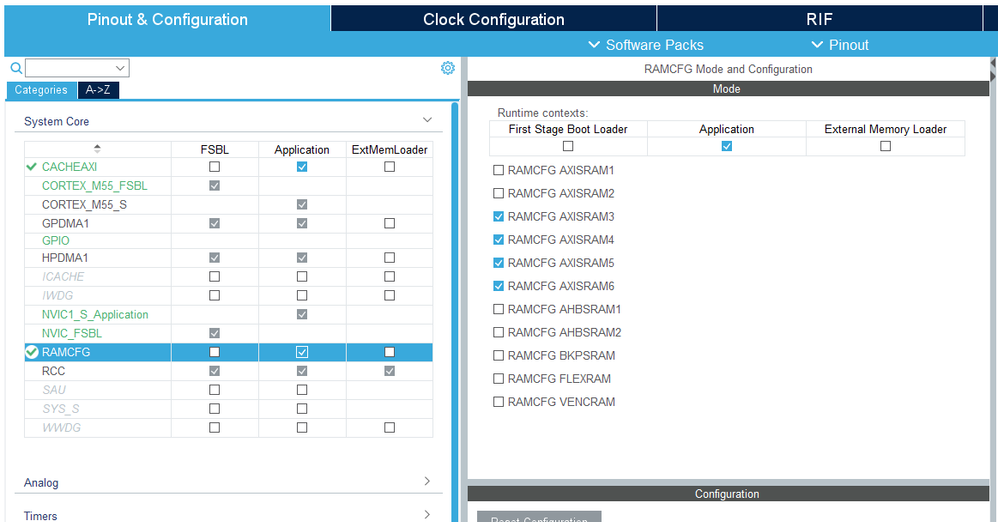Click the ExtMemLoader column header
This screenshot has height=522, width=998.
[x=390, y=150]
